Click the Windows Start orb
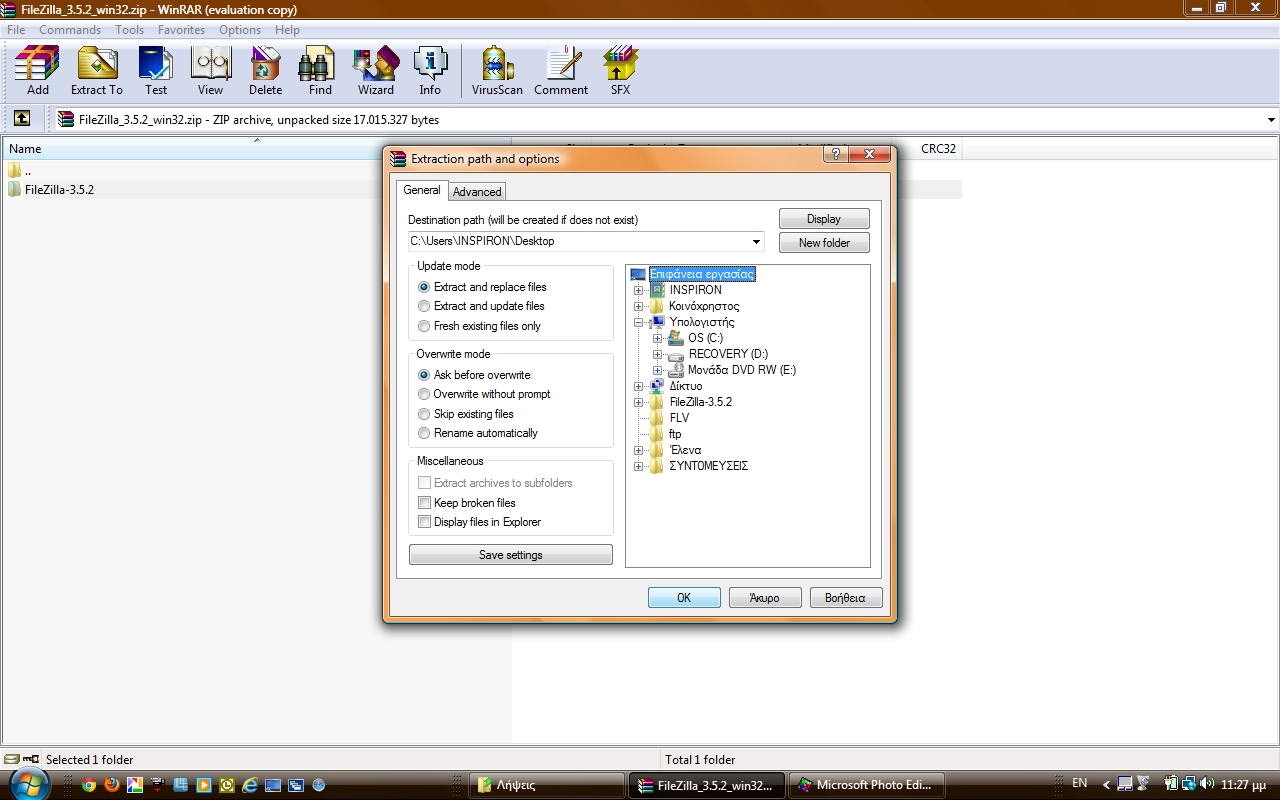Viewport: 1280px width, 800px height. (28, 783)
